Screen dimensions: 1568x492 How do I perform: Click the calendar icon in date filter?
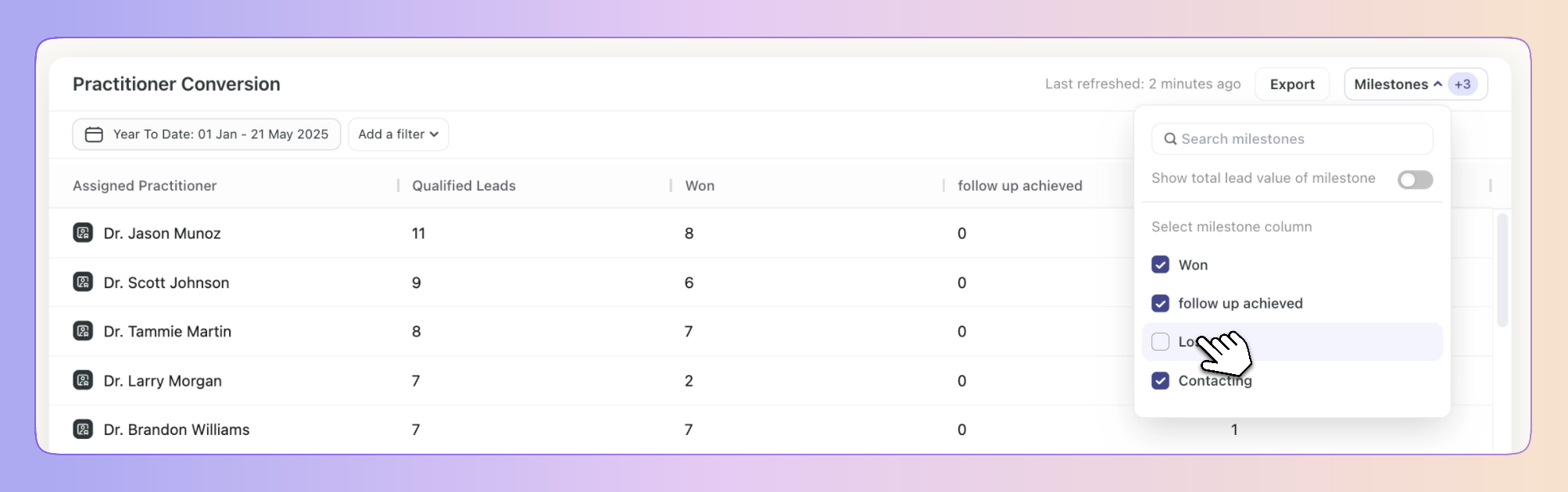coord(94,134)
